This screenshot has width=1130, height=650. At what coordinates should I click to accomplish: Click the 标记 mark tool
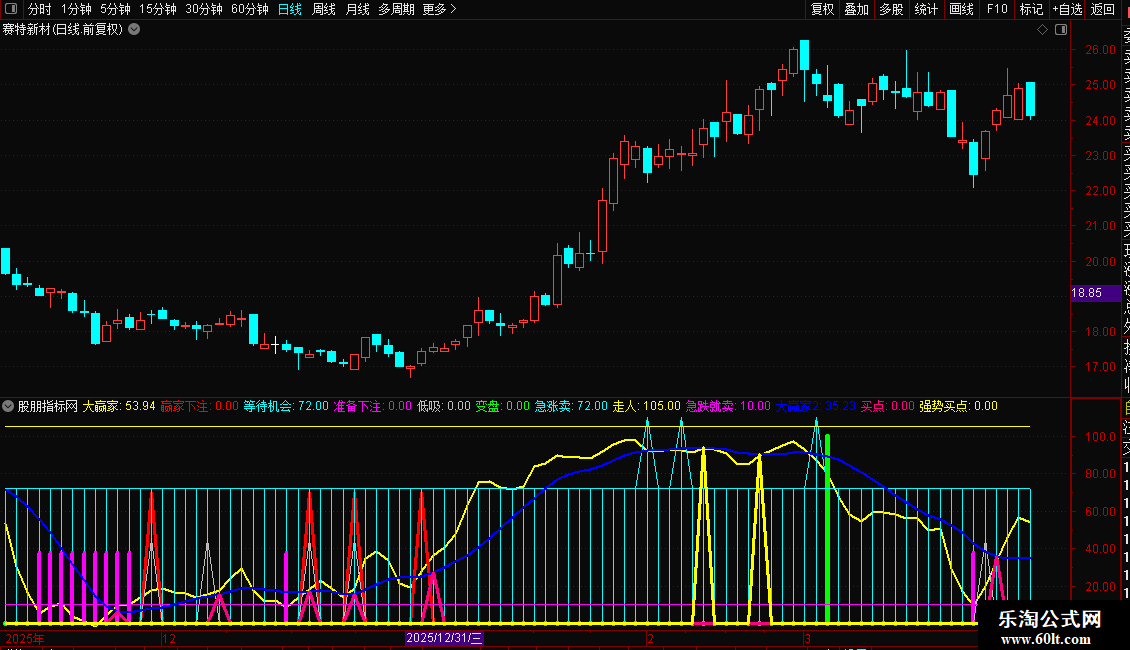point(1031,10)
